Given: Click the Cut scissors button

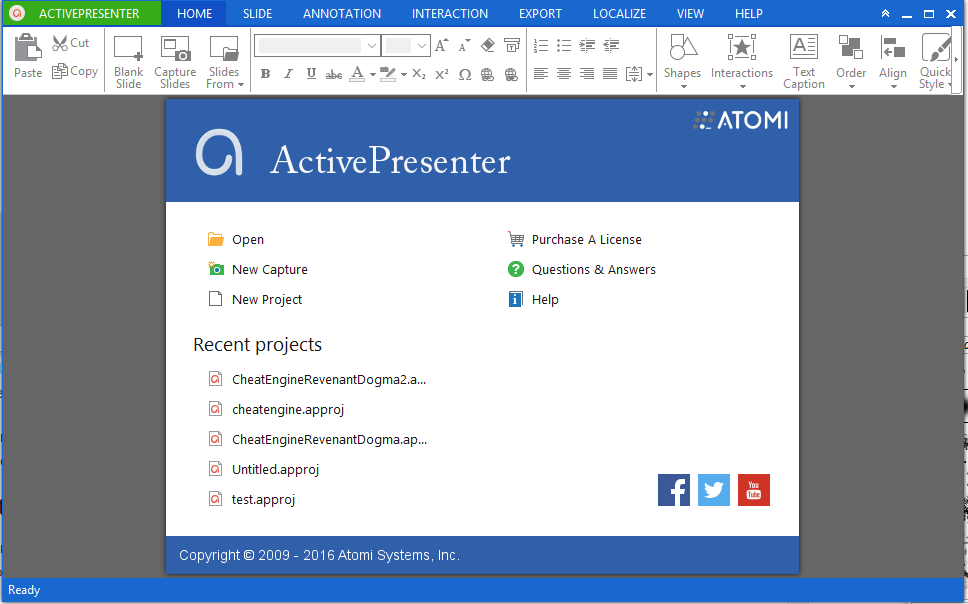Looking at the screenshot, I should pyautogui.click(x=71, y=43).
